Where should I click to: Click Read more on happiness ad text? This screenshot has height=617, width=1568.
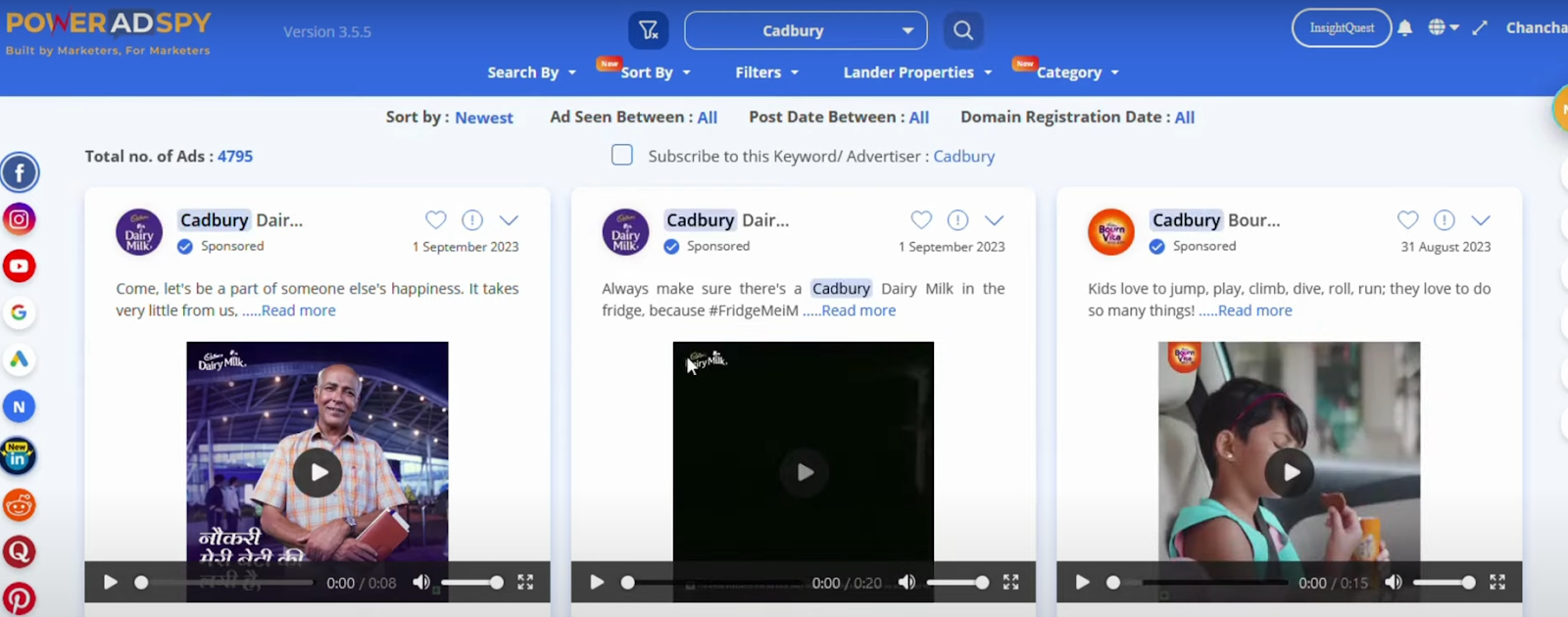click(298, 310)
